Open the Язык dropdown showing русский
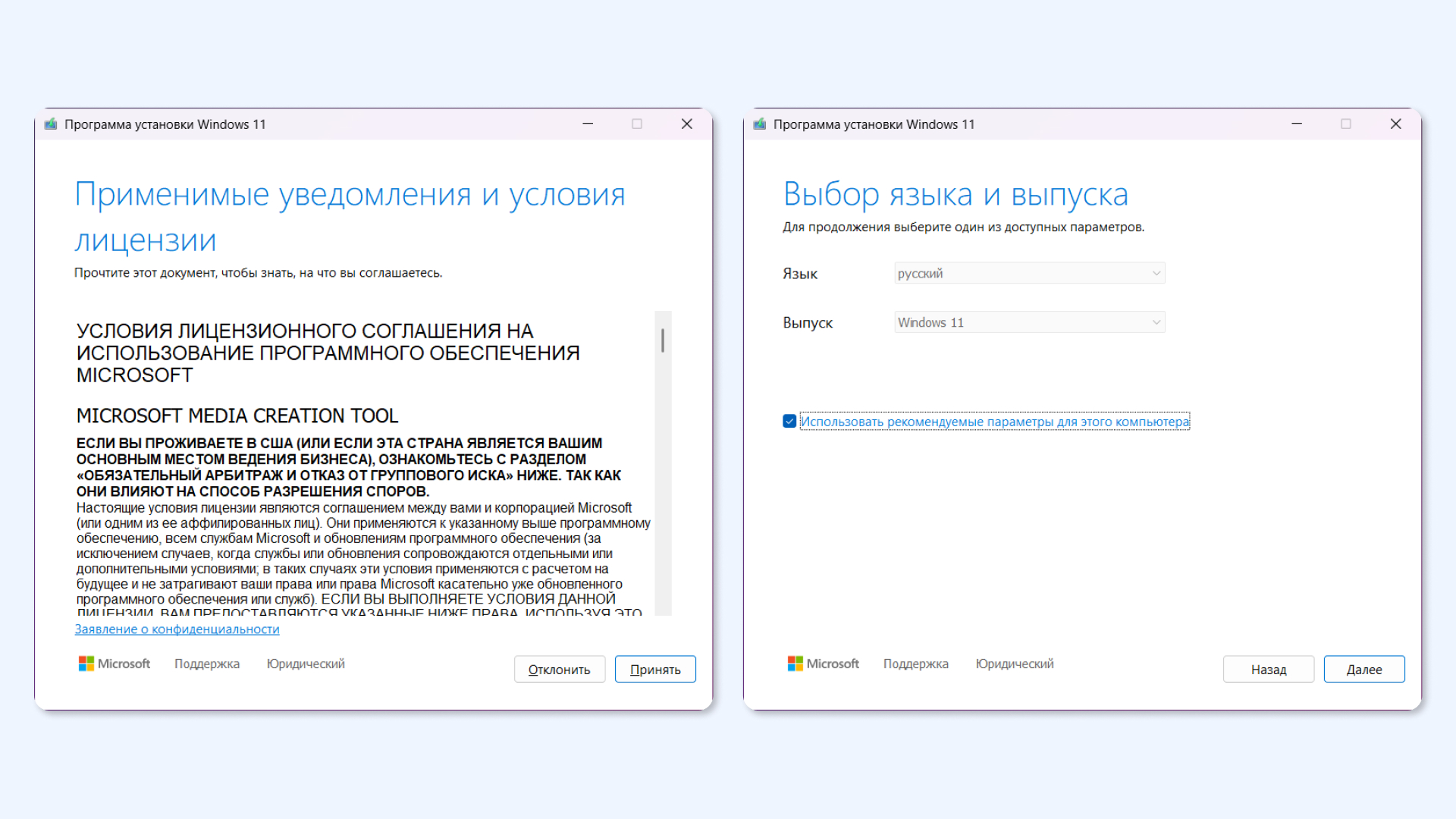 point(1030,273)
